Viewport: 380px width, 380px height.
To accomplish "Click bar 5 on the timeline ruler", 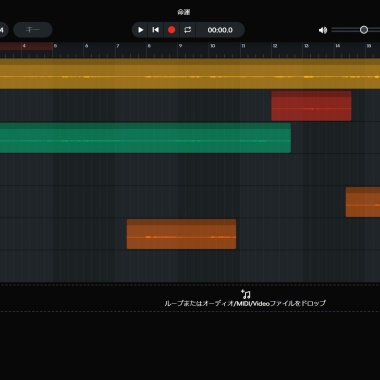I will 55,46.
